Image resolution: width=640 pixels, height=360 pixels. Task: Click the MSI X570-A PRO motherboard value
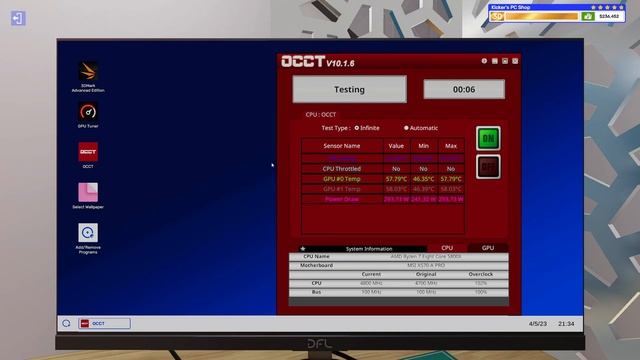click(426, 265)
